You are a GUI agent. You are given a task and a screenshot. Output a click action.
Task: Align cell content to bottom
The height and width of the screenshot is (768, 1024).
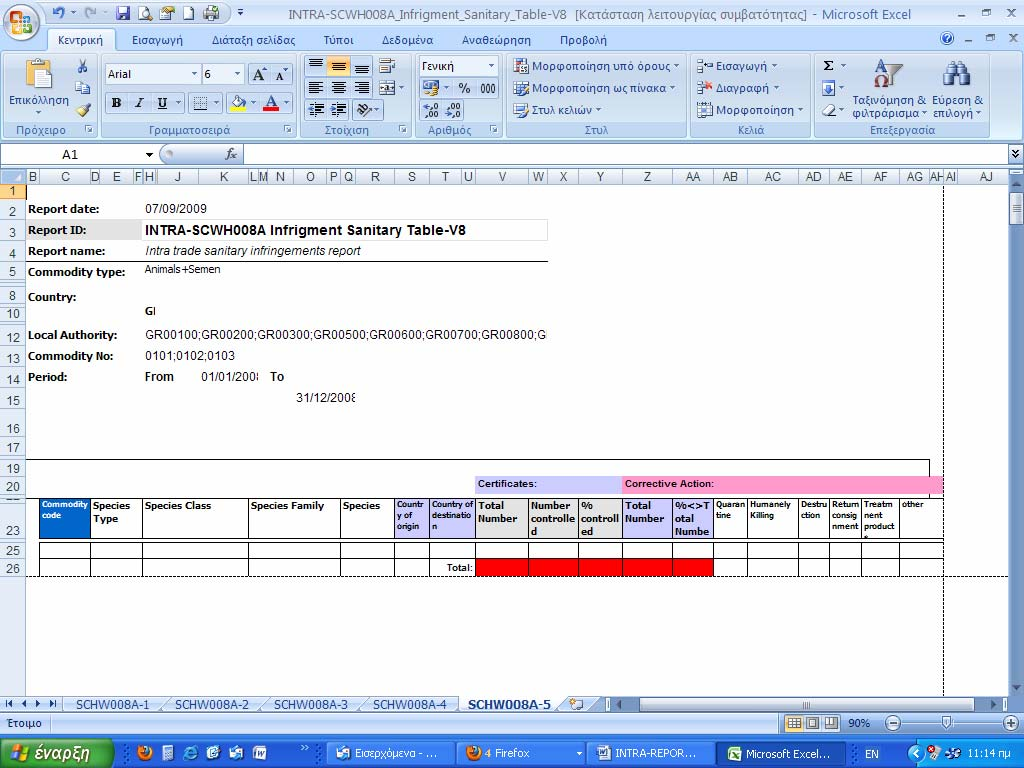[361, 66]
